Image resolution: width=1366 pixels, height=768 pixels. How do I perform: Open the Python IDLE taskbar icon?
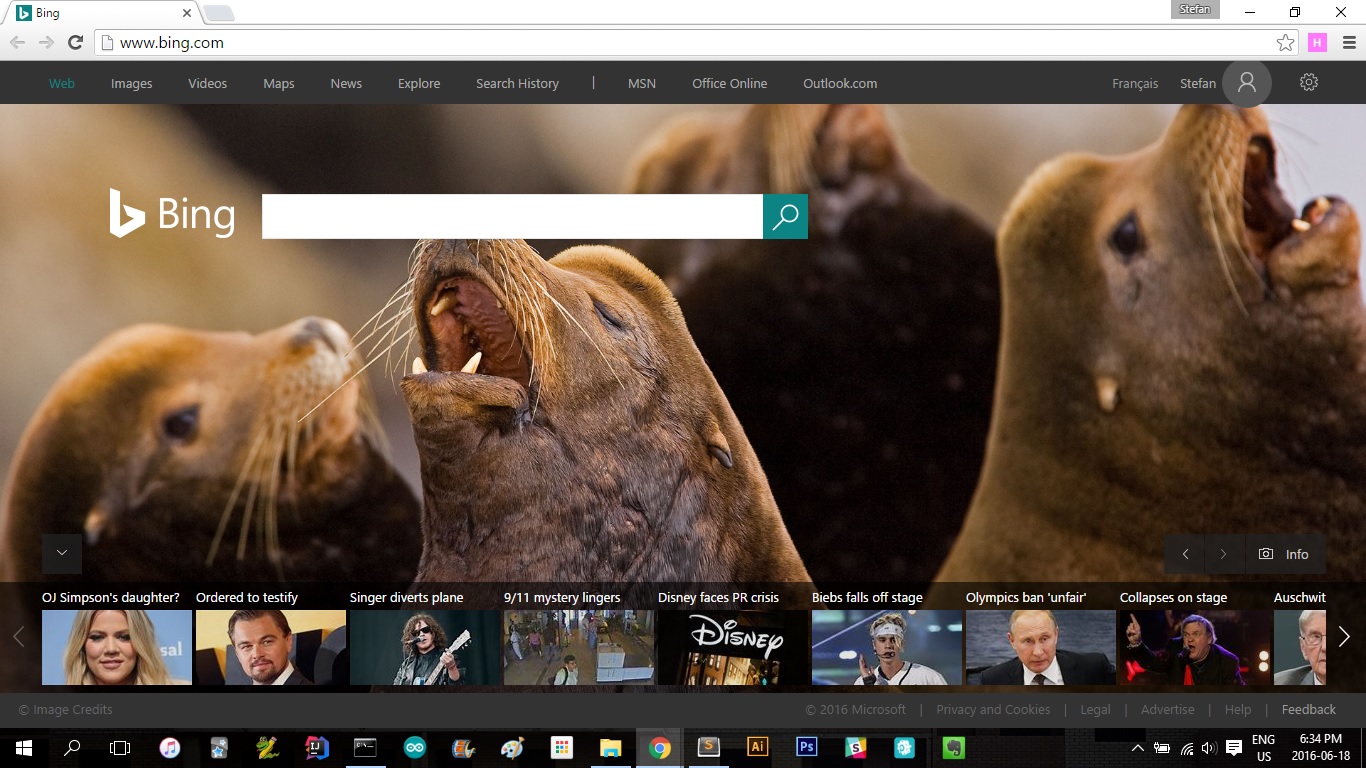click(267, 748)
